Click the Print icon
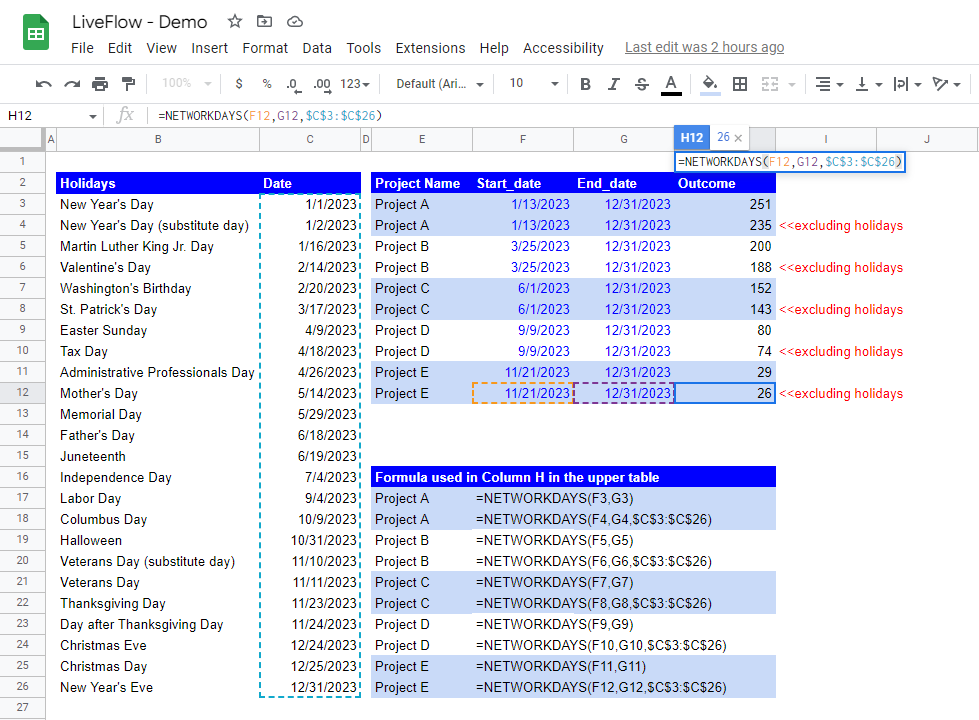The width and height of the screenshot is (979, 720). point(100,84)
